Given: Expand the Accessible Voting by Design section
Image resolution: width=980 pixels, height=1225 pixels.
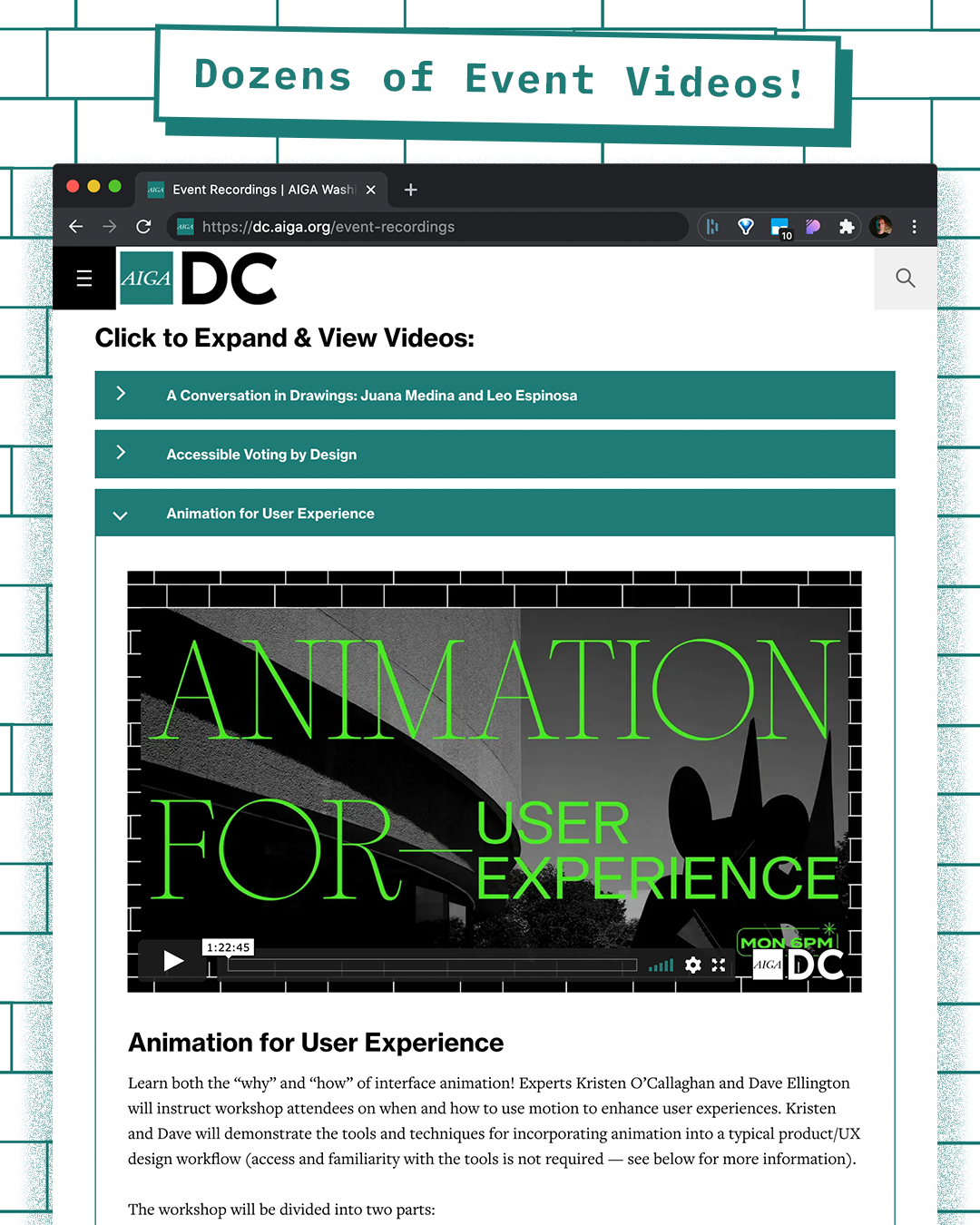Looking at the screenshot, I should point(495,454).
